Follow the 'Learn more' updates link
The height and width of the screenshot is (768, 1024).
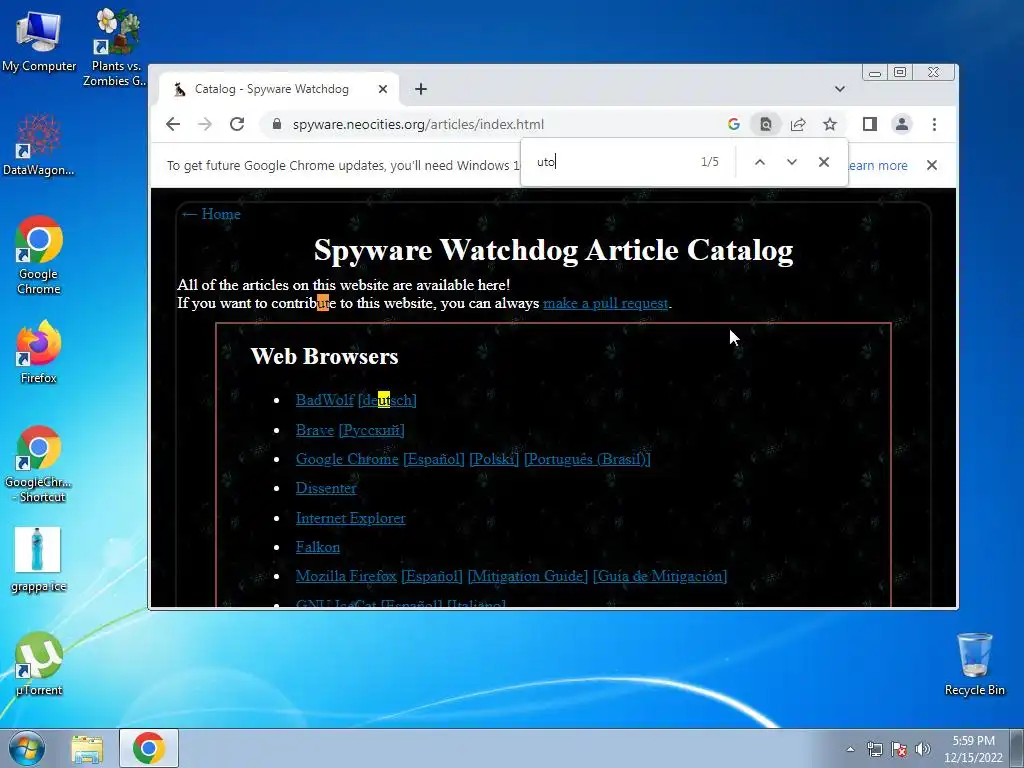point(878,166)
